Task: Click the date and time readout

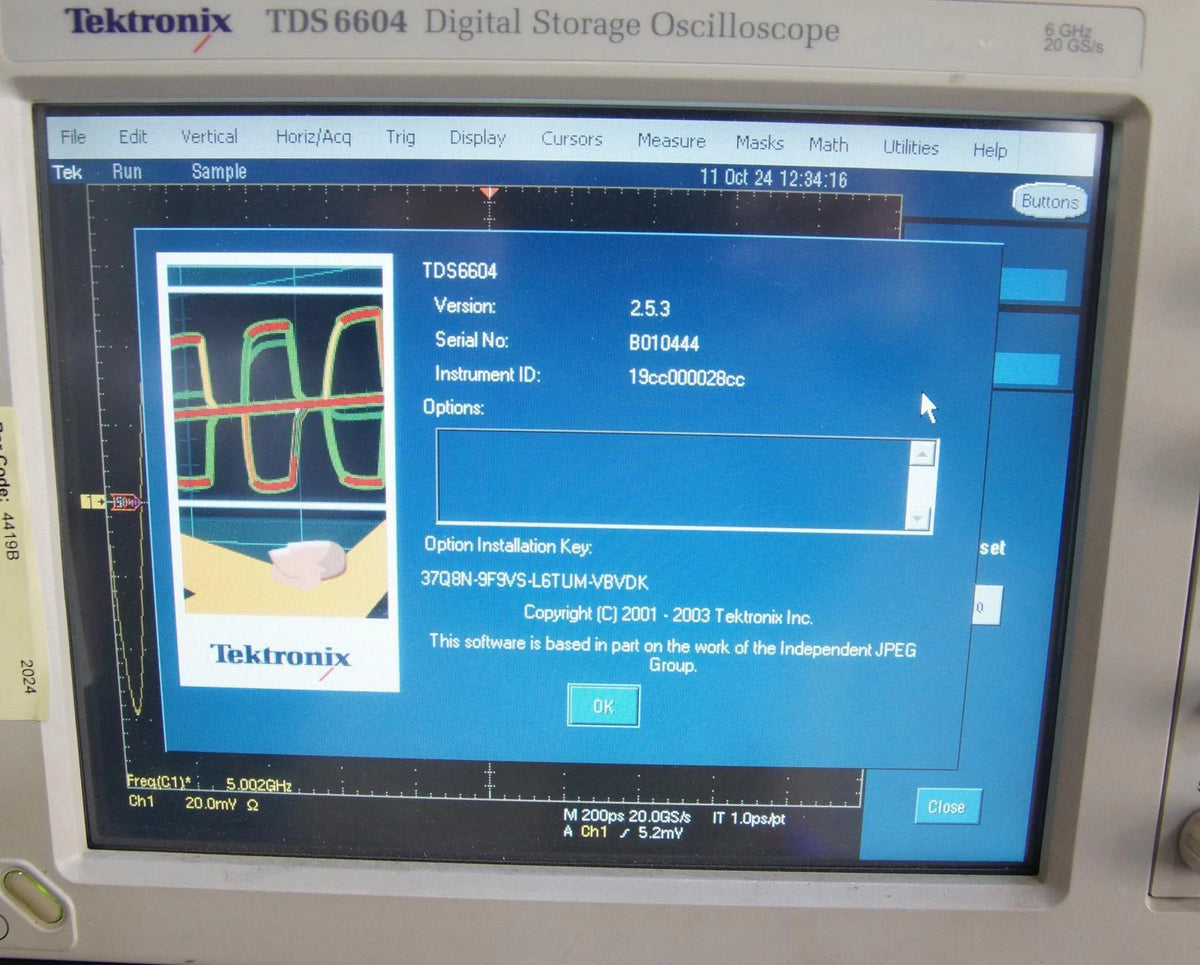Action: [773, 178]
